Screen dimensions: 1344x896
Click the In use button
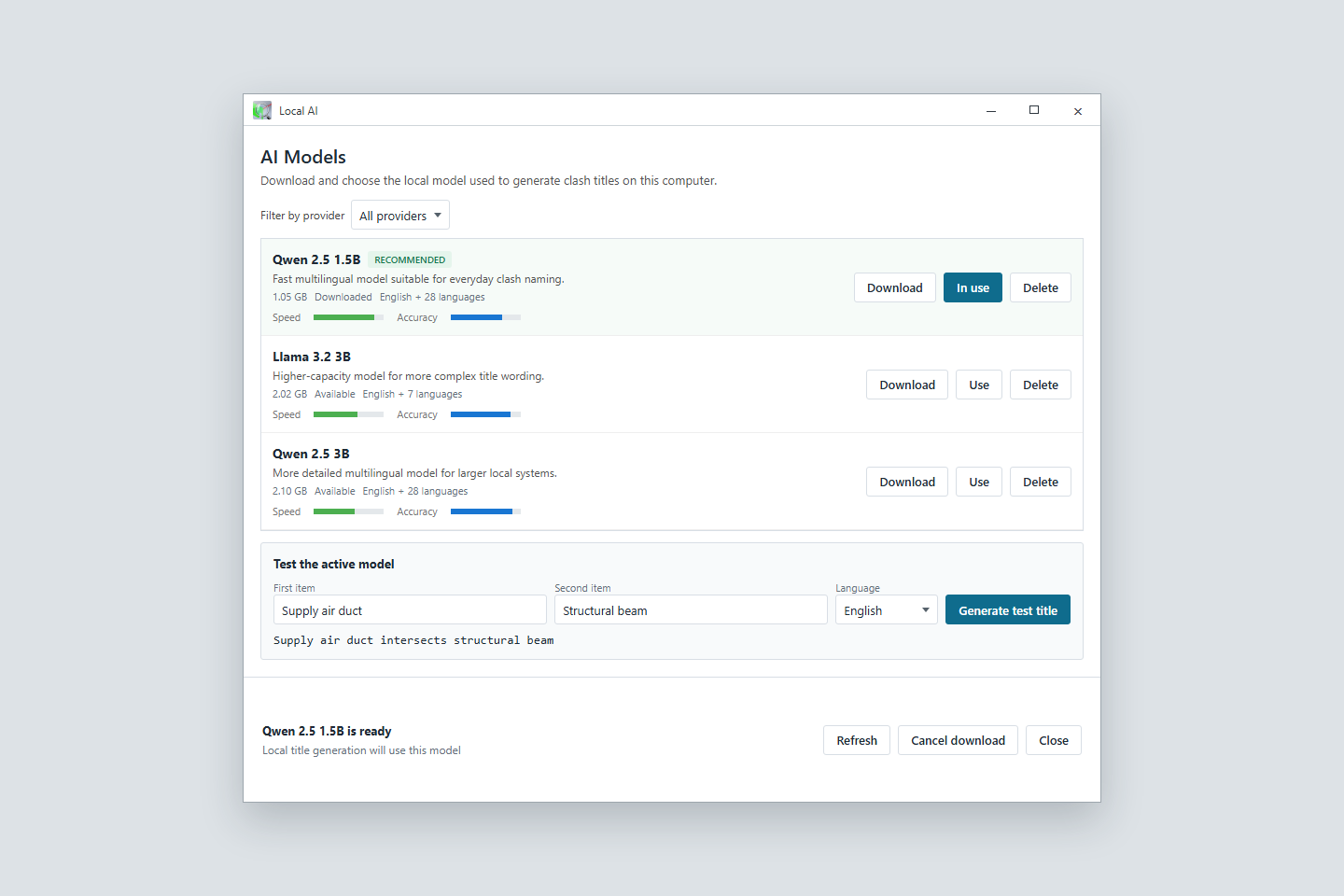[973, 287]
